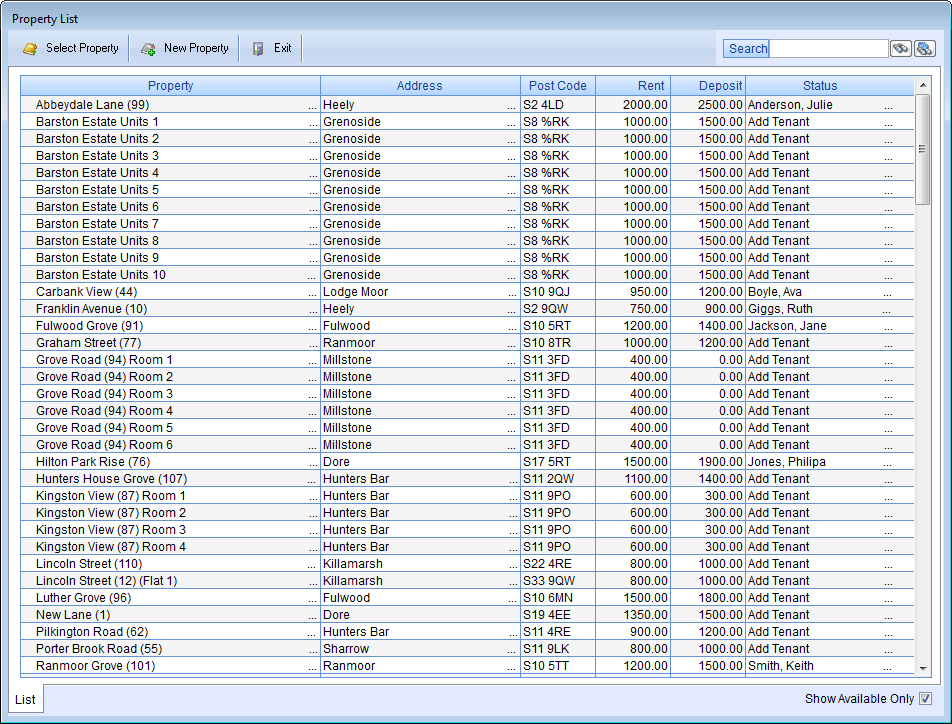Click the Search label button
The width and height of the screenshot is (952, 724).
746,49
